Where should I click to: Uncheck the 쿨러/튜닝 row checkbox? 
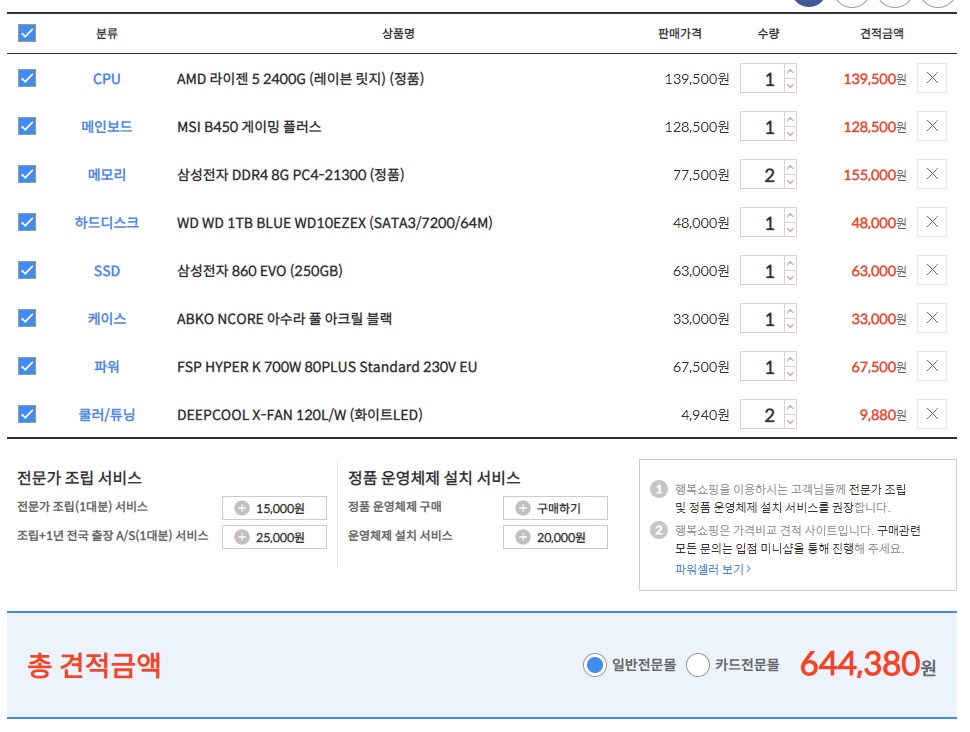27,414
